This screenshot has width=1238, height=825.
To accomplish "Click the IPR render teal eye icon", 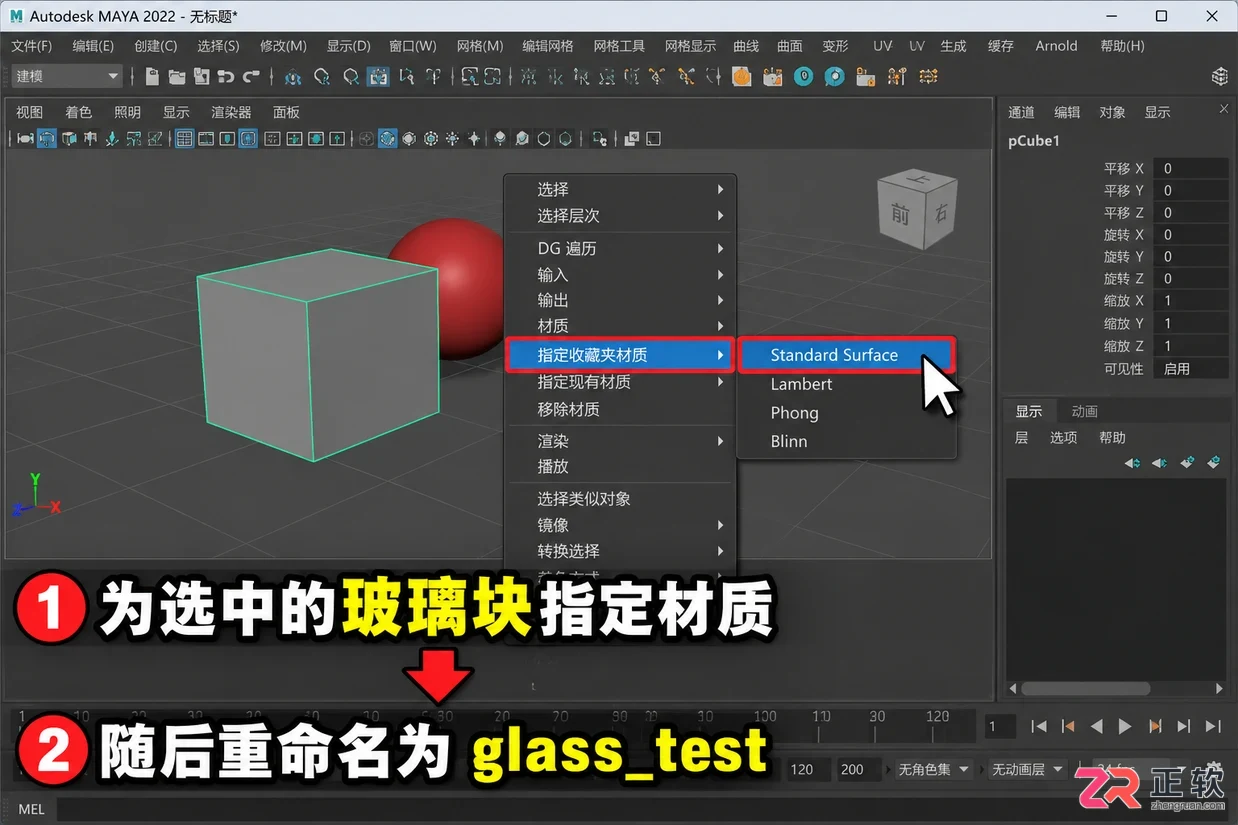I will (835, 77).
